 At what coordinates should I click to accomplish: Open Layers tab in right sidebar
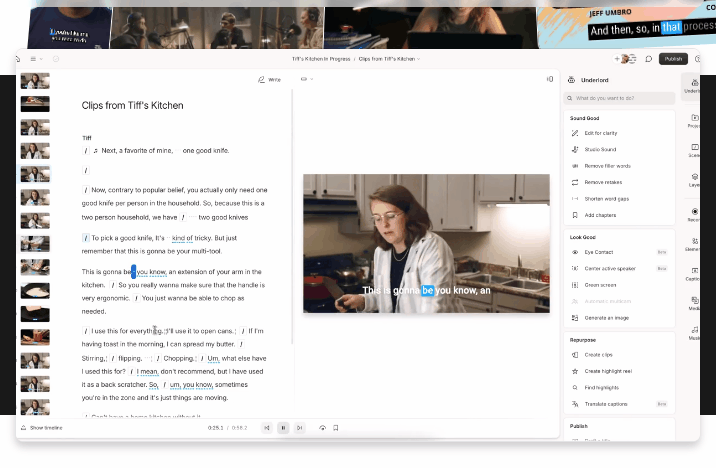tap(695, 180)
